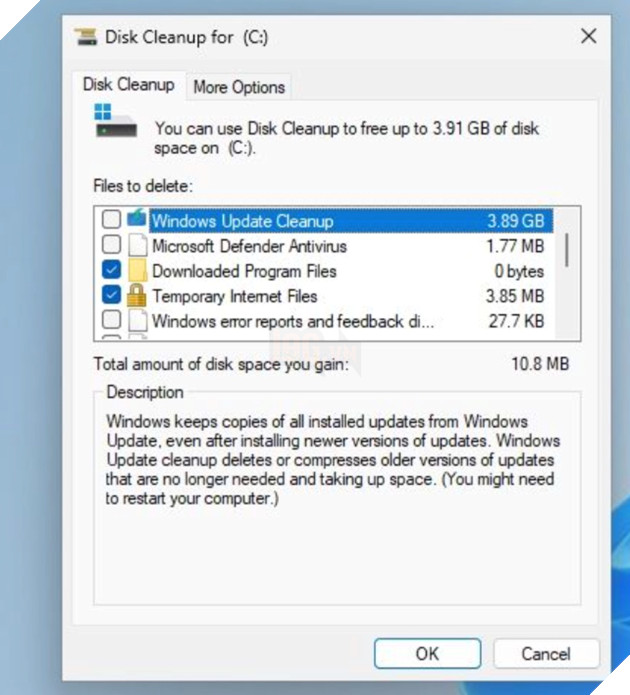Viewport: 630px width, 695px height.
Task: Select the Windows Update Cleanup row
Action: [328, 221]
